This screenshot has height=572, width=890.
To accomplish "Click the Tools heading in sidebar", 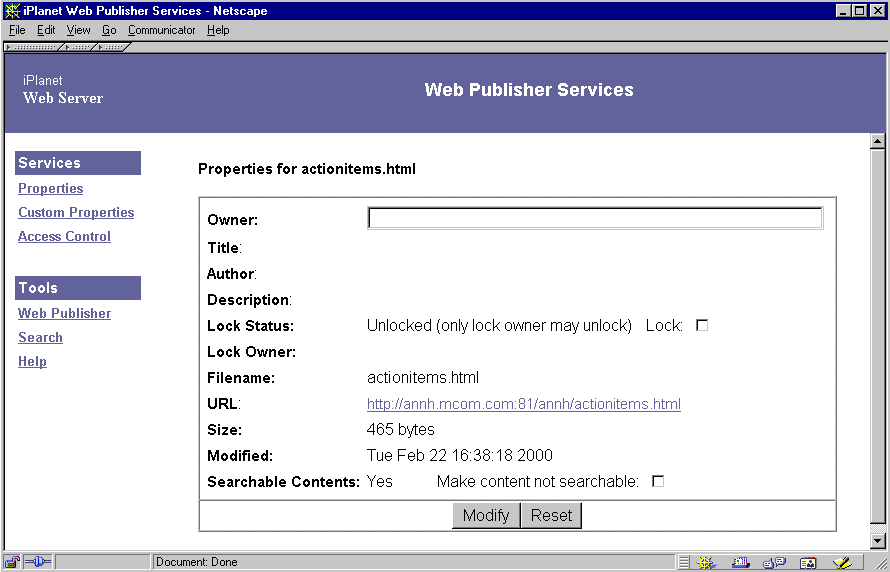I will (x=78, y=288).
